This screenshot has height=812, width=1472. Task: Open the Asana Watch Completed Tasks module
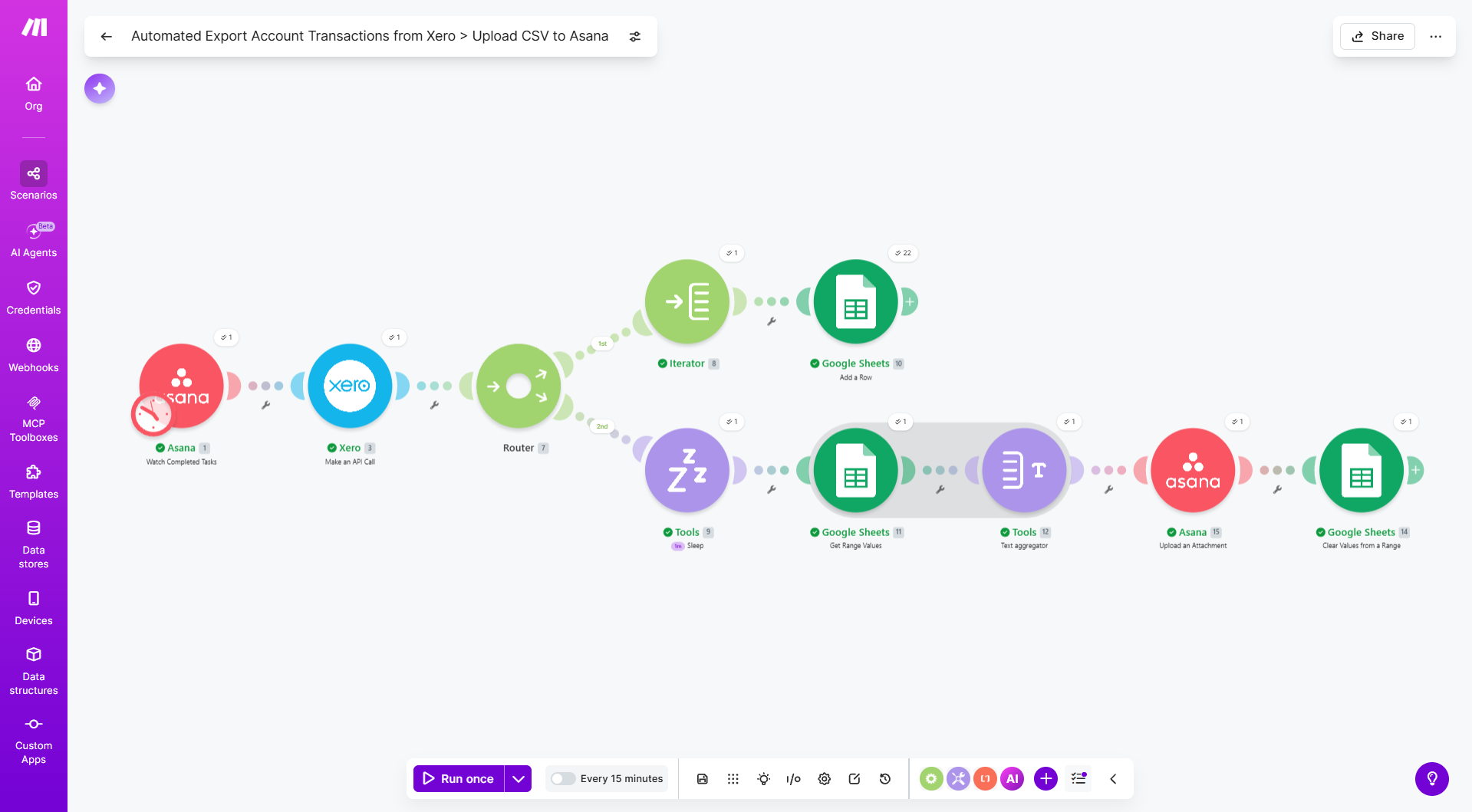pyautogui.click(x=181, y=386)
